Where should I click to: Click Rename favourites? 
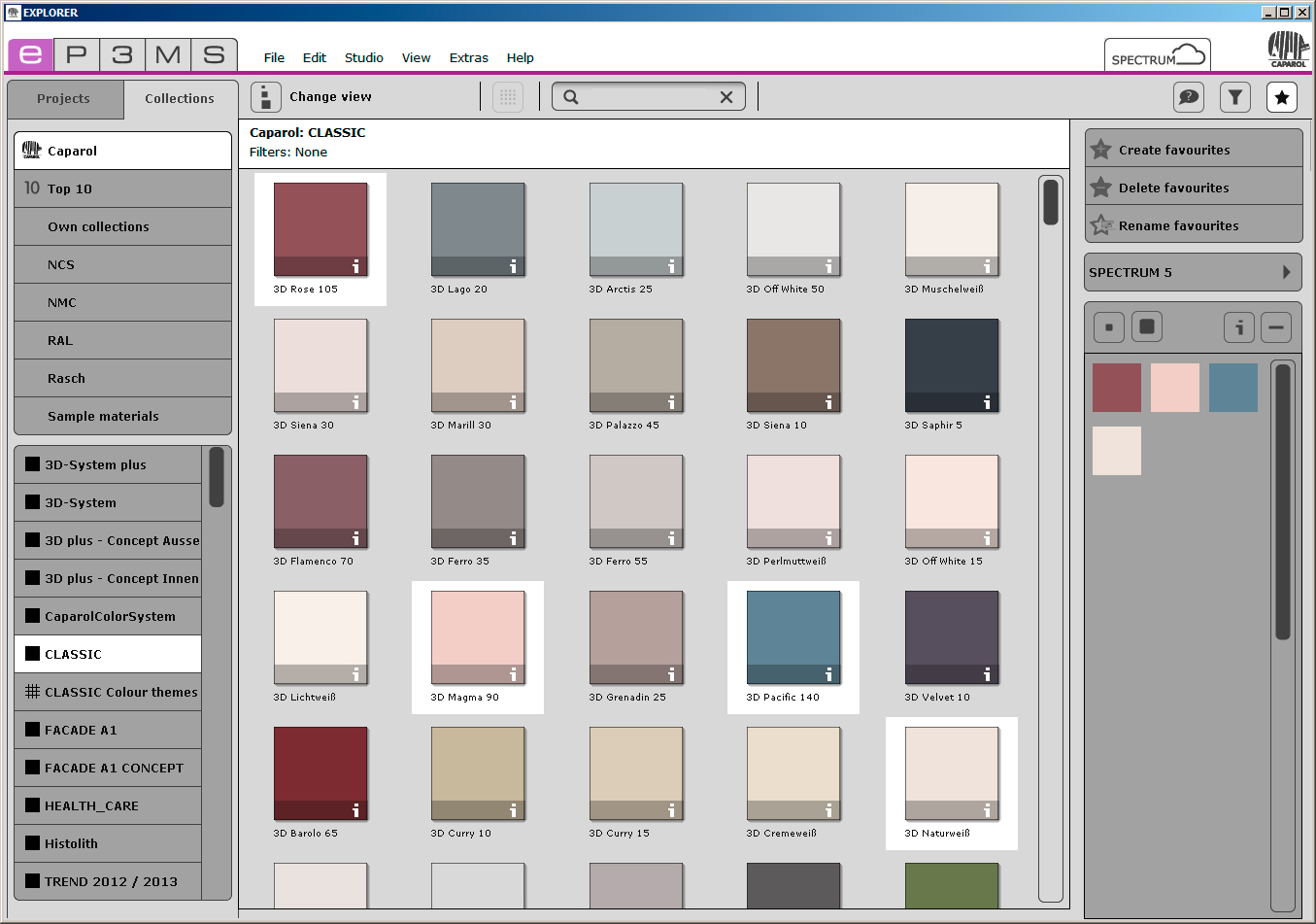[1194, 225]
